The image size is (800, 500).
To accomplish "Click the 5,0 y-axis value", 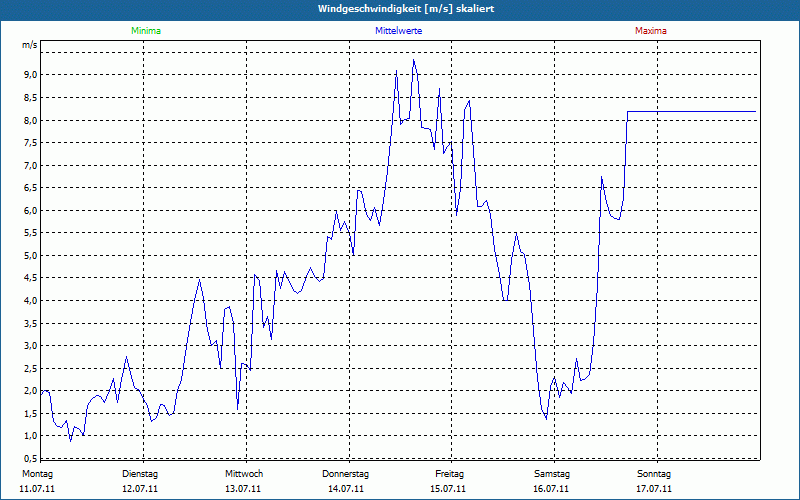I will (x=31, y=255).
